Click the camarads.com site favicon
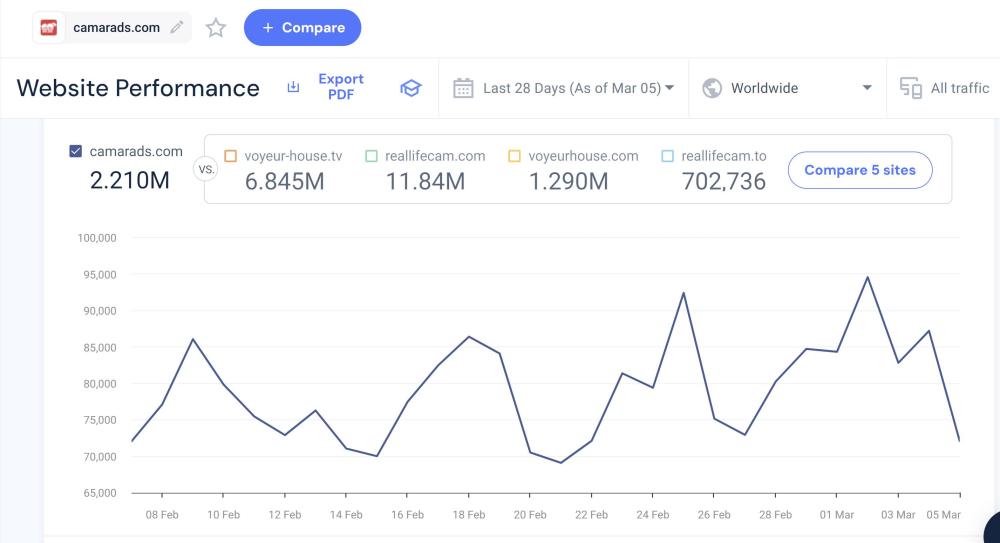 coord(49,28)
